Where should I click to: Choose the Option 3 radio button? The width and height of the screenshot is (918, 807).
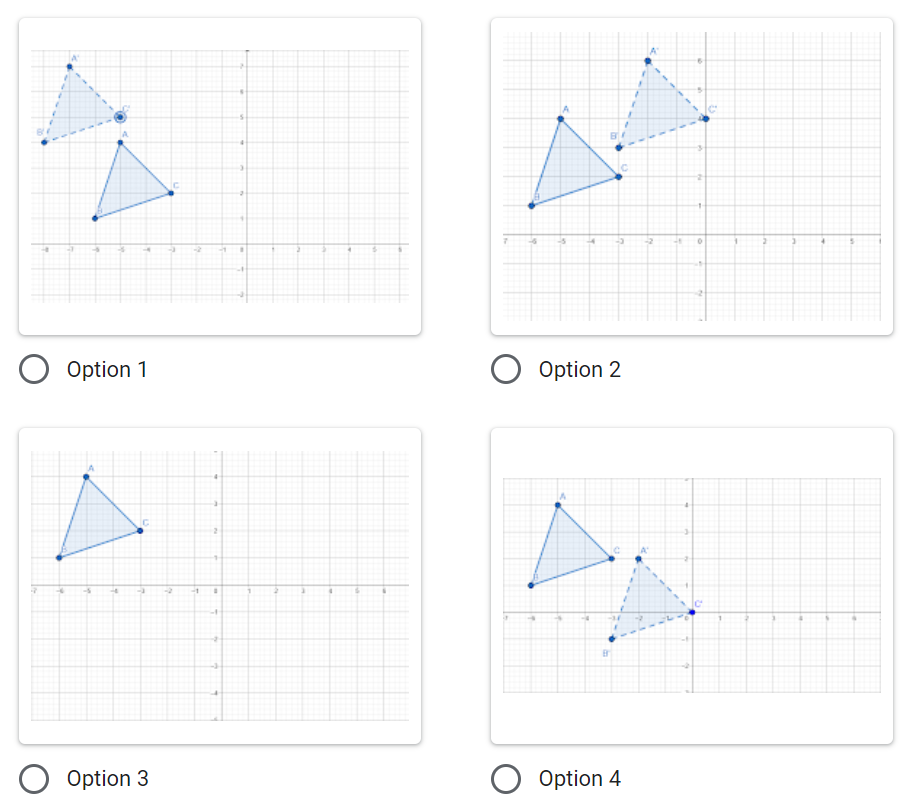pyautogui.click(x=34, y=778)
